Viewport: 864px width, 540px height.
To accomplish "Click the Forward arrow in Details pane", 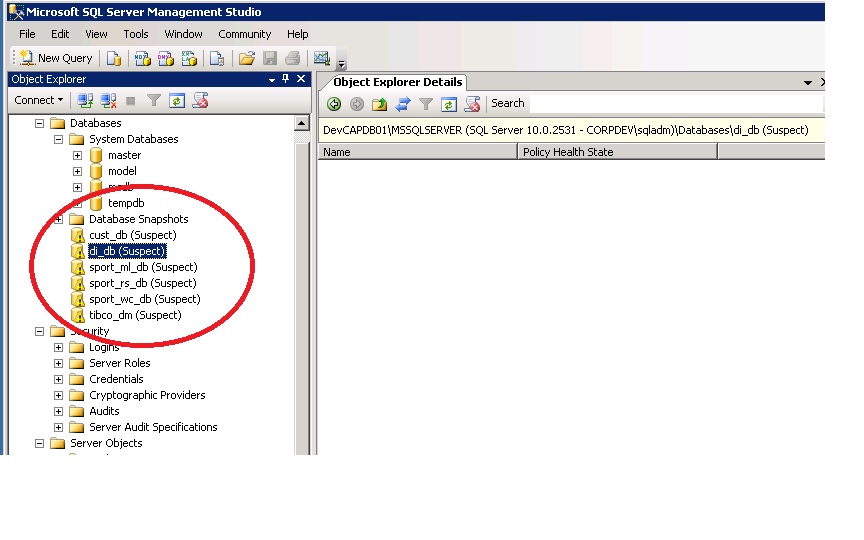I will 357,104.
